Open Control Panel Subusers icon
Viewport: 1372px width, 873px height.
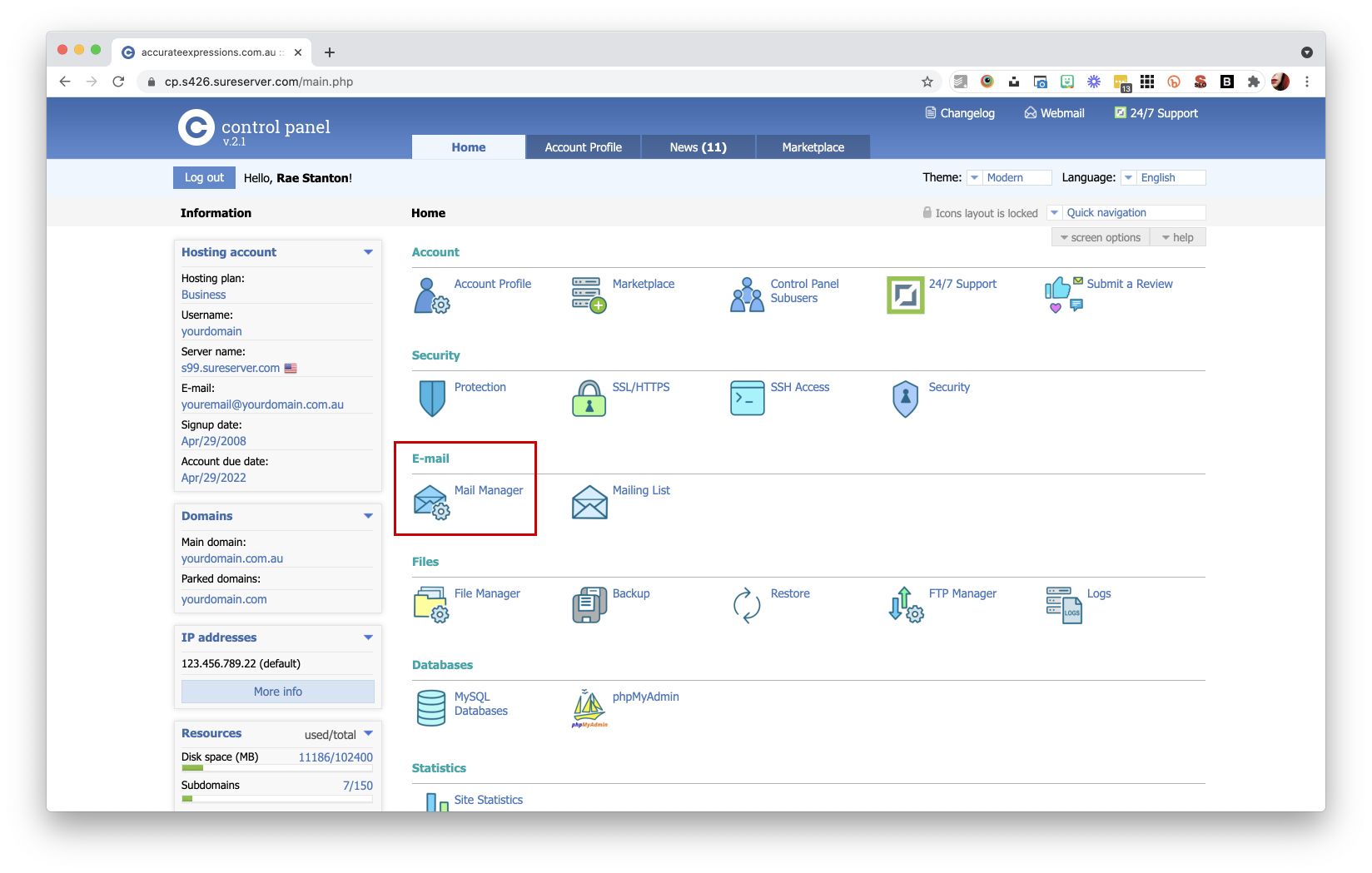point(747,295)
